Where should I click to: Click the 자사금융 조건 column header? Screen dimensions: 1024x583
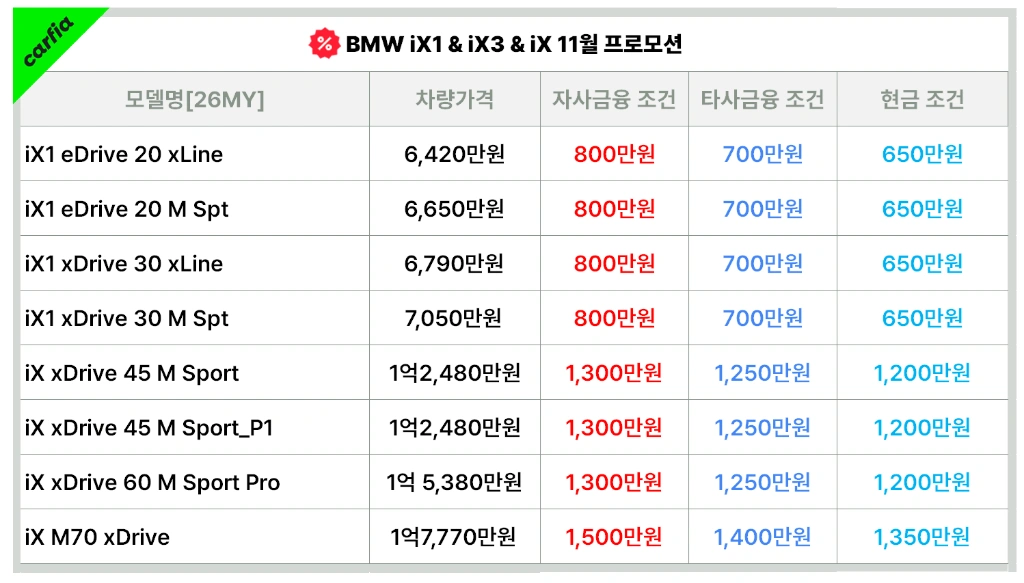pos(614,99)
